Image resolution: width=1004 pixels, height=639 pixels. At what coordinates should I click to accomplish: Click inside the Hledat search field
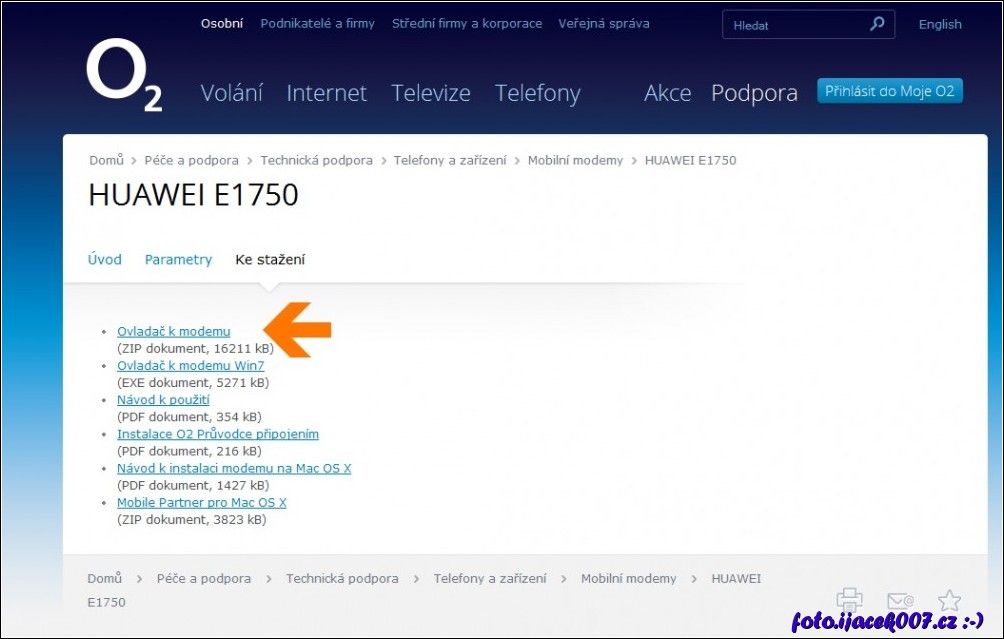[x=790, y=24]
